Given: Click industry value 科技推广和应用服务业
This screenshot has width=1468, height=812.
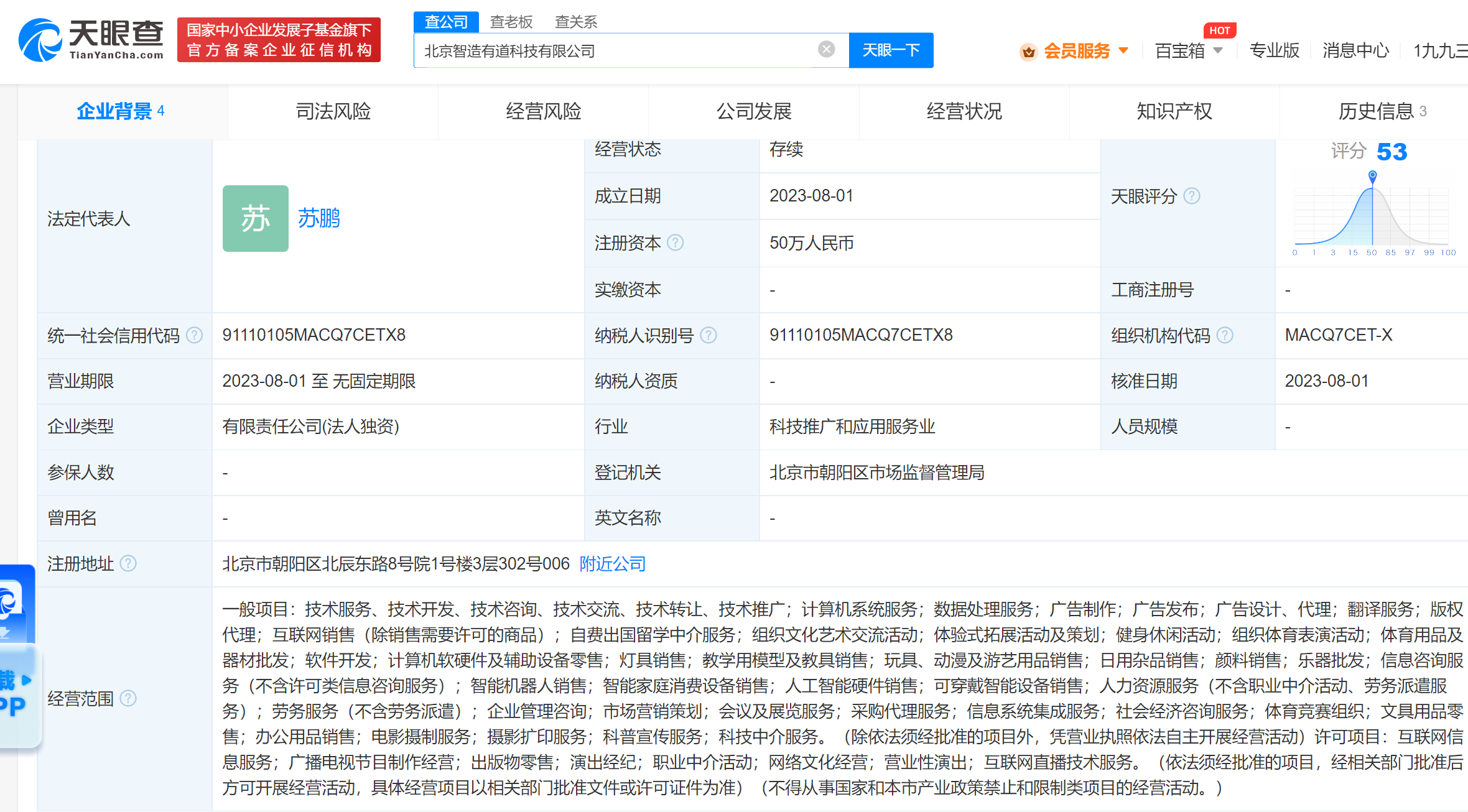Looking at the screenshot, I should (x=852, y=427).
